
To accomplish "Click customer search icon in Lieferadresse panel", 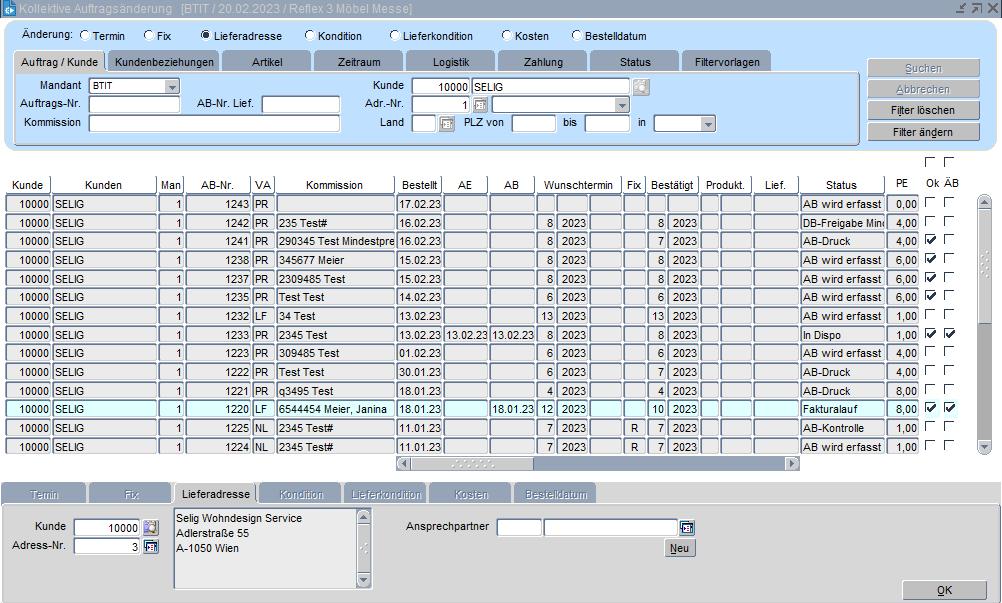I will (x=151, y=527).
